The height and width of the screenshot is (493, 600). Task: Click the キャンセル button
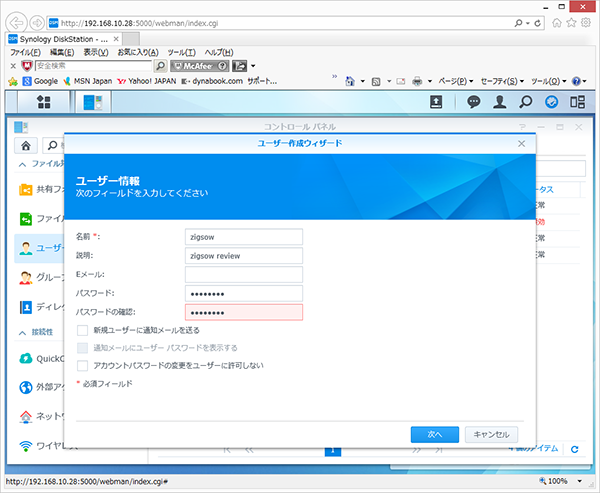click(x=491, y=434)
